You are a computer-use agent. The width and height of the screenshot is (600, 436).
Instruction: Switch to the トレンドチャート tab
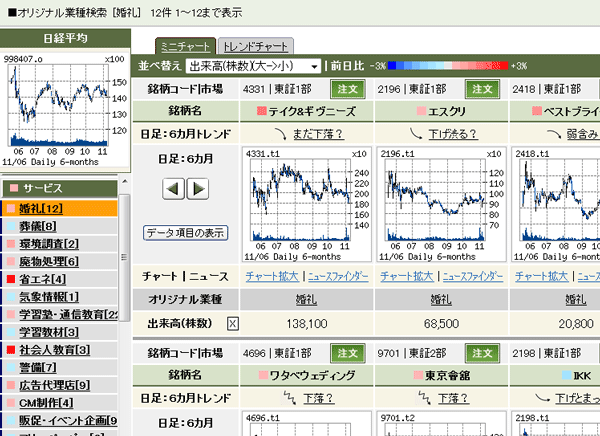click(x=256, y=47)
